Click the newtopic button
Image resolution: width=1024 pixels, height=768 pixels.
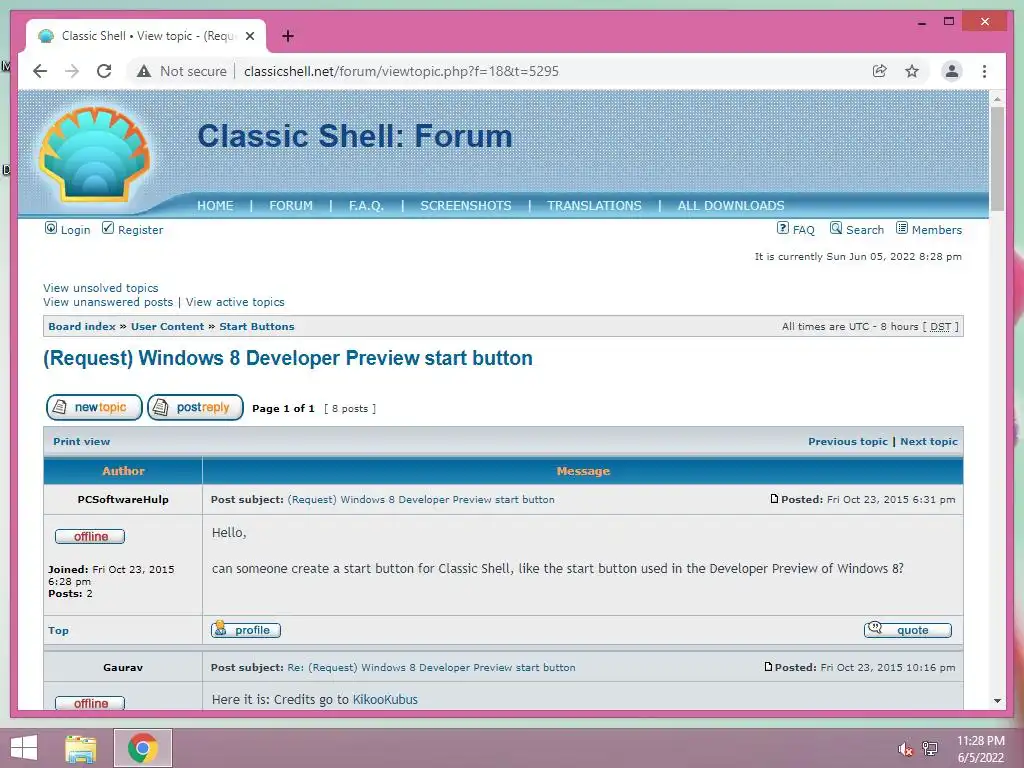pyautogui.click(x=94, y=408)
